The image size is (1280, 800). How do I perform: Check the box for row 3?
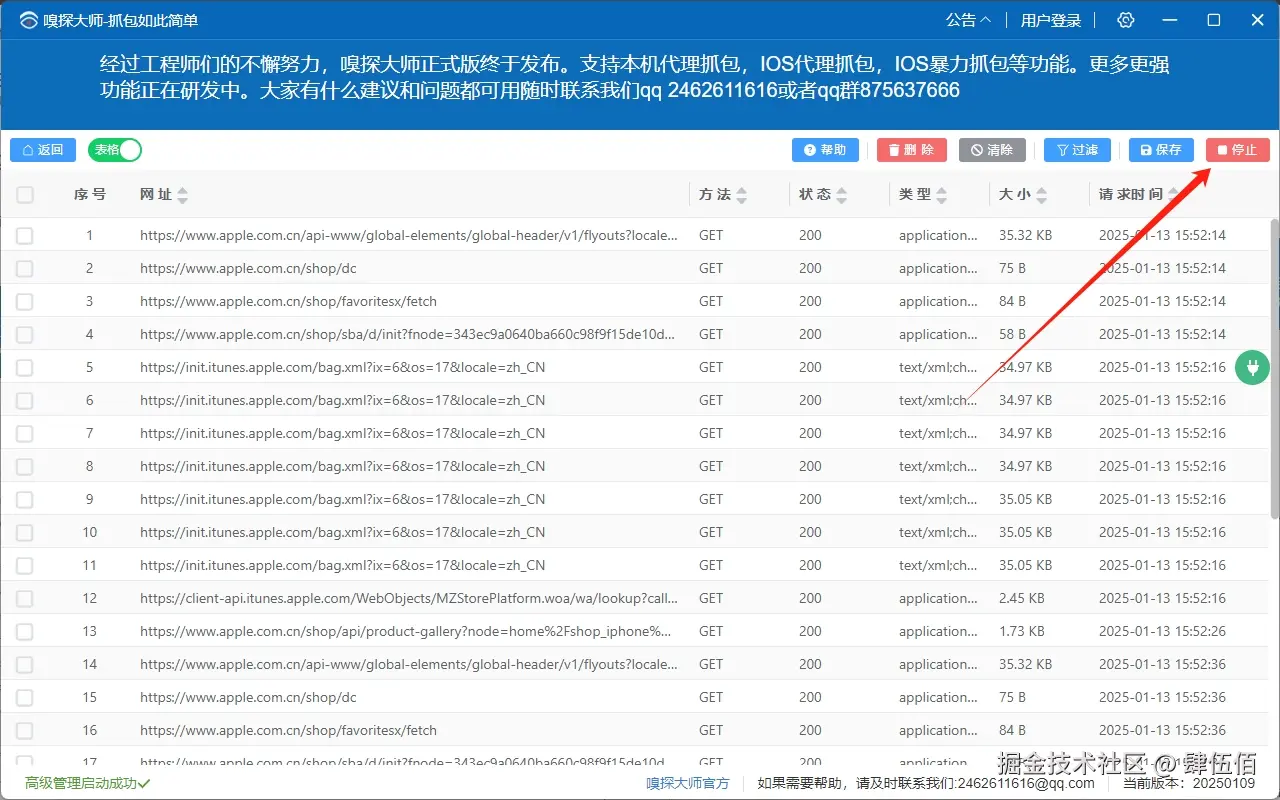click(25, 302)
